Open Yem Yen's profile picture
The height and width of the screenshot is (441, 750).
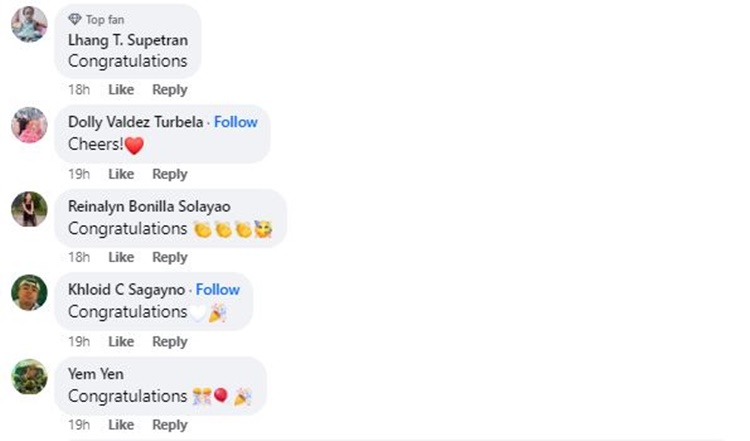[29, 377]
